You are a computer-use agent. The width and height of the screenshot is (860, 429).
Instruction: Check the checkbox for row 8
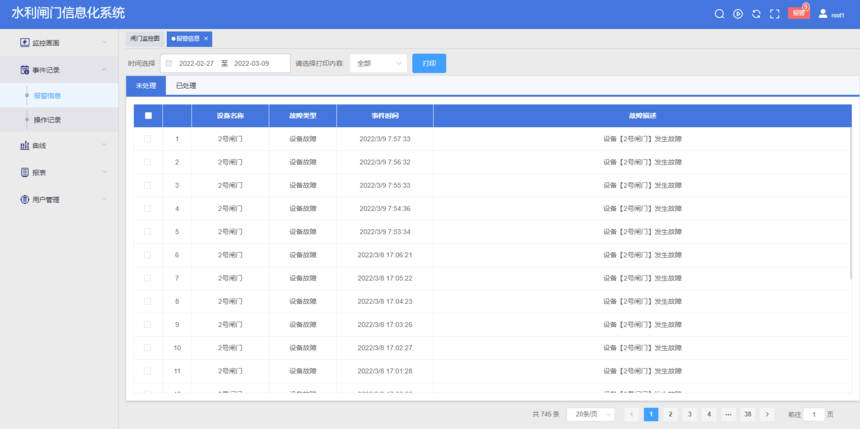(148, 301)
